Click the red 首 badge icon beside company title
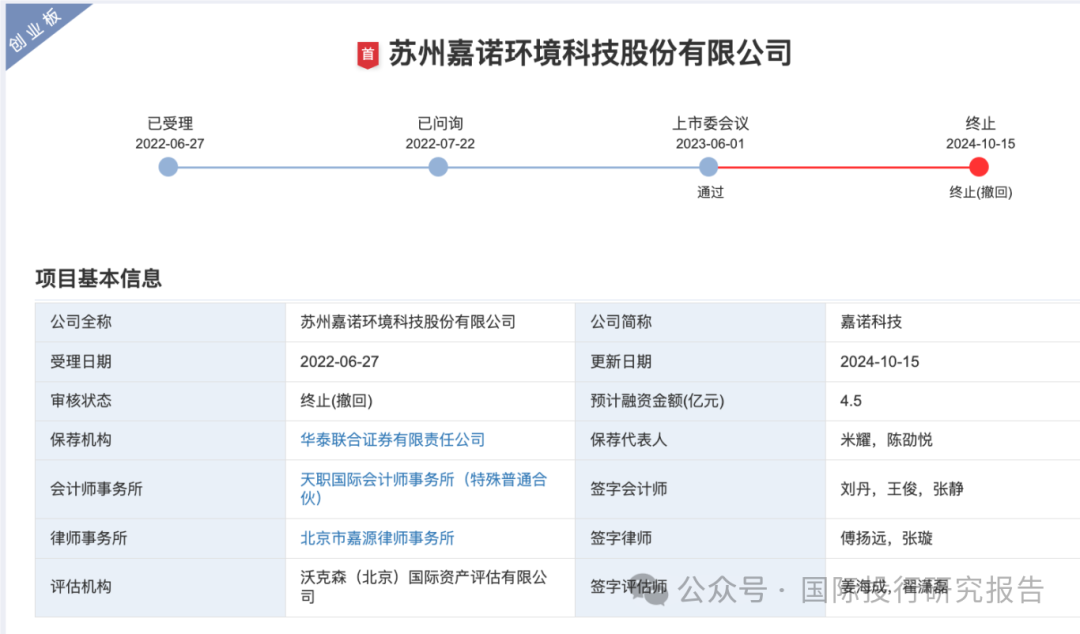This screenshot has height=634, width=1080. (x=368, y=54)
